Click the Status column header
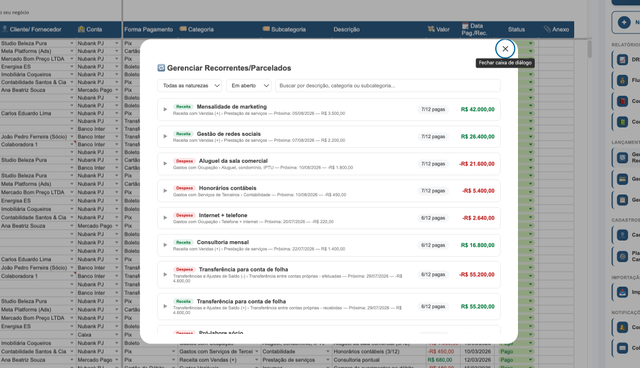This screenshot has width=640, height=368. coord(516,29)
